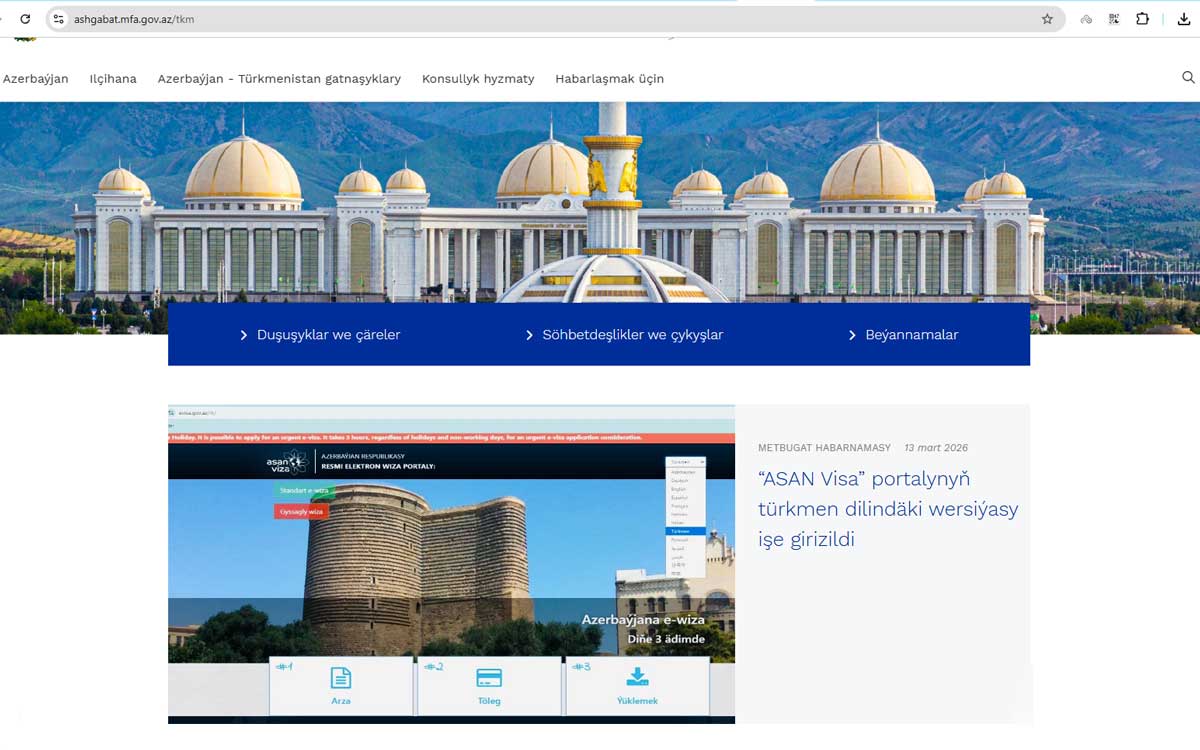The width and height of the screenshot is (1200, 750).
Task: Show browser downloads via the download icon
Action: [1184, 19]
